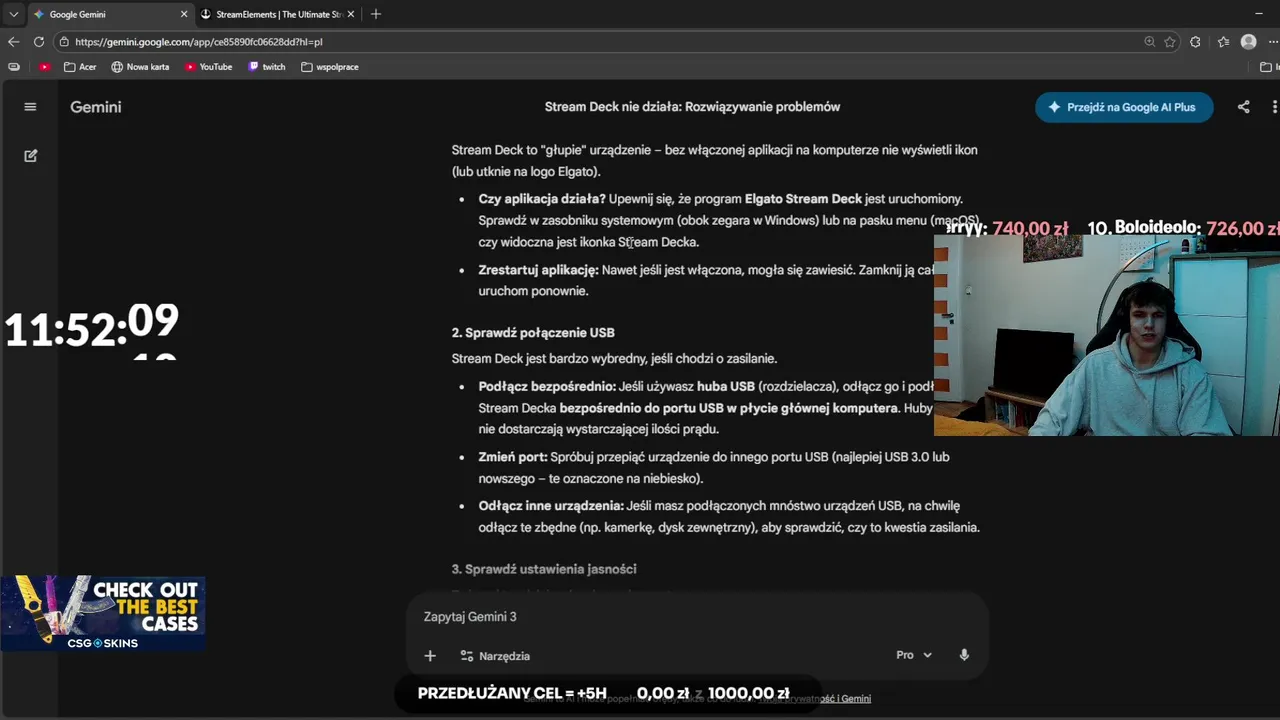Image resolution: width=1280 pixels, height=720 pixels.
Task: Open the wspolprace bookmarks folder
Action: (330, 67)
